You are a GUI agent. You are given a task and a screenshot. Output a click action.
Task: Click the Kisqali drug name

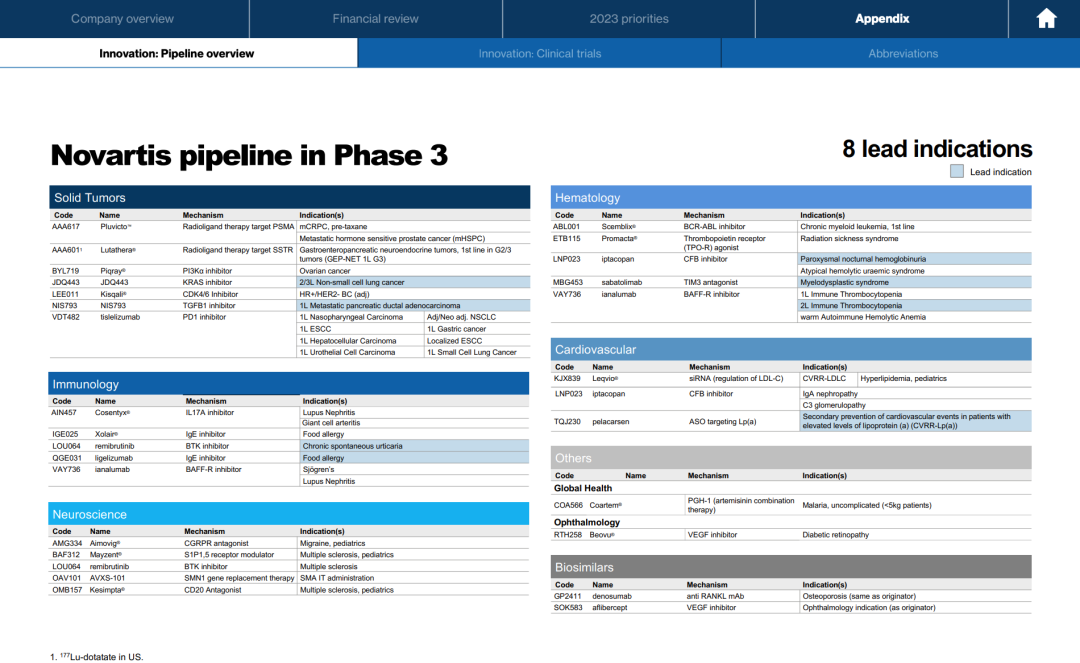[114, 294]
